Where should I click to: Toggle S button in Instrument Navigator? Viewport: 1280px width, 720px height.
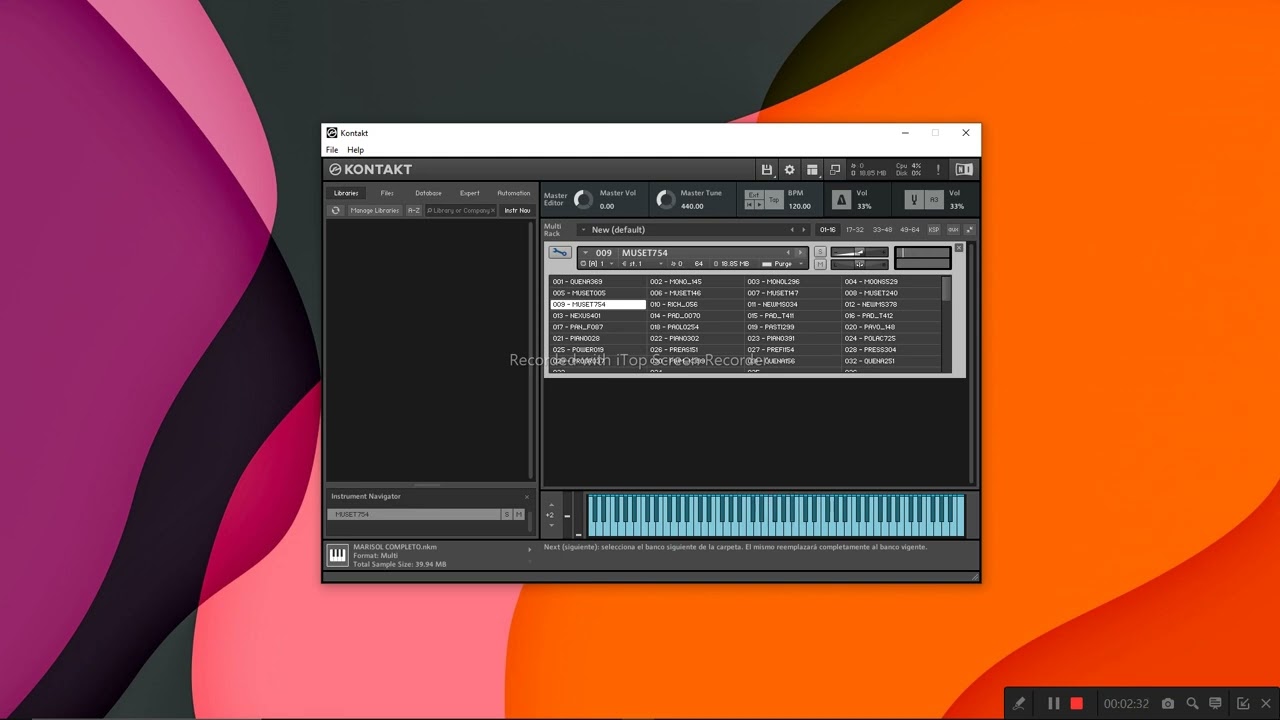point(507,514)
